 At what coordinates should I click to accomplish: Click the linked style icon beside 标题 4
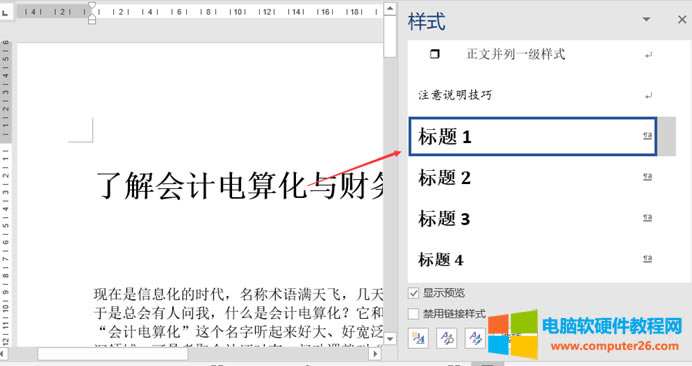click(647, 259)
